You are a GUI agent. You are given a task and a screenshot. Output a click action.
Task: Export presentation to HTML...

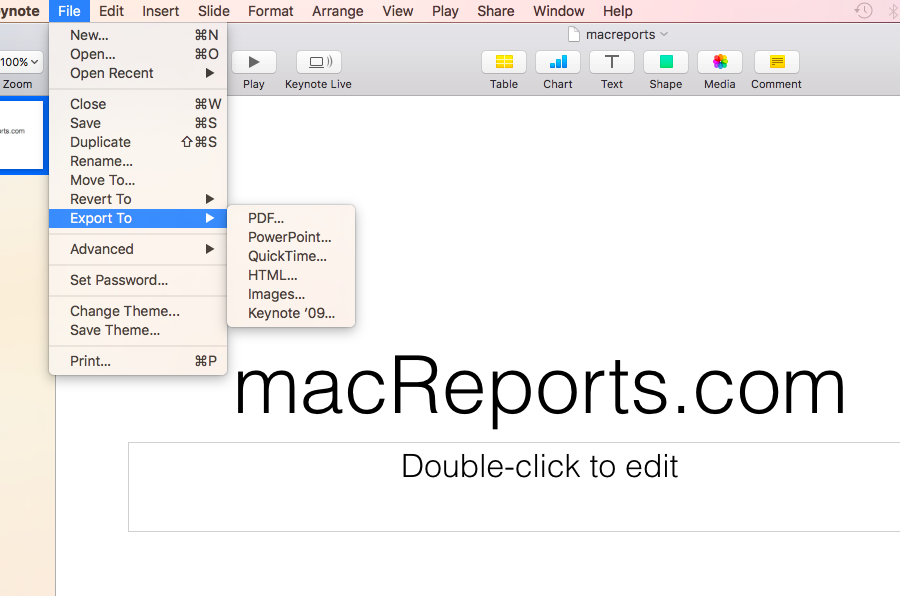(x=291, y=275)
